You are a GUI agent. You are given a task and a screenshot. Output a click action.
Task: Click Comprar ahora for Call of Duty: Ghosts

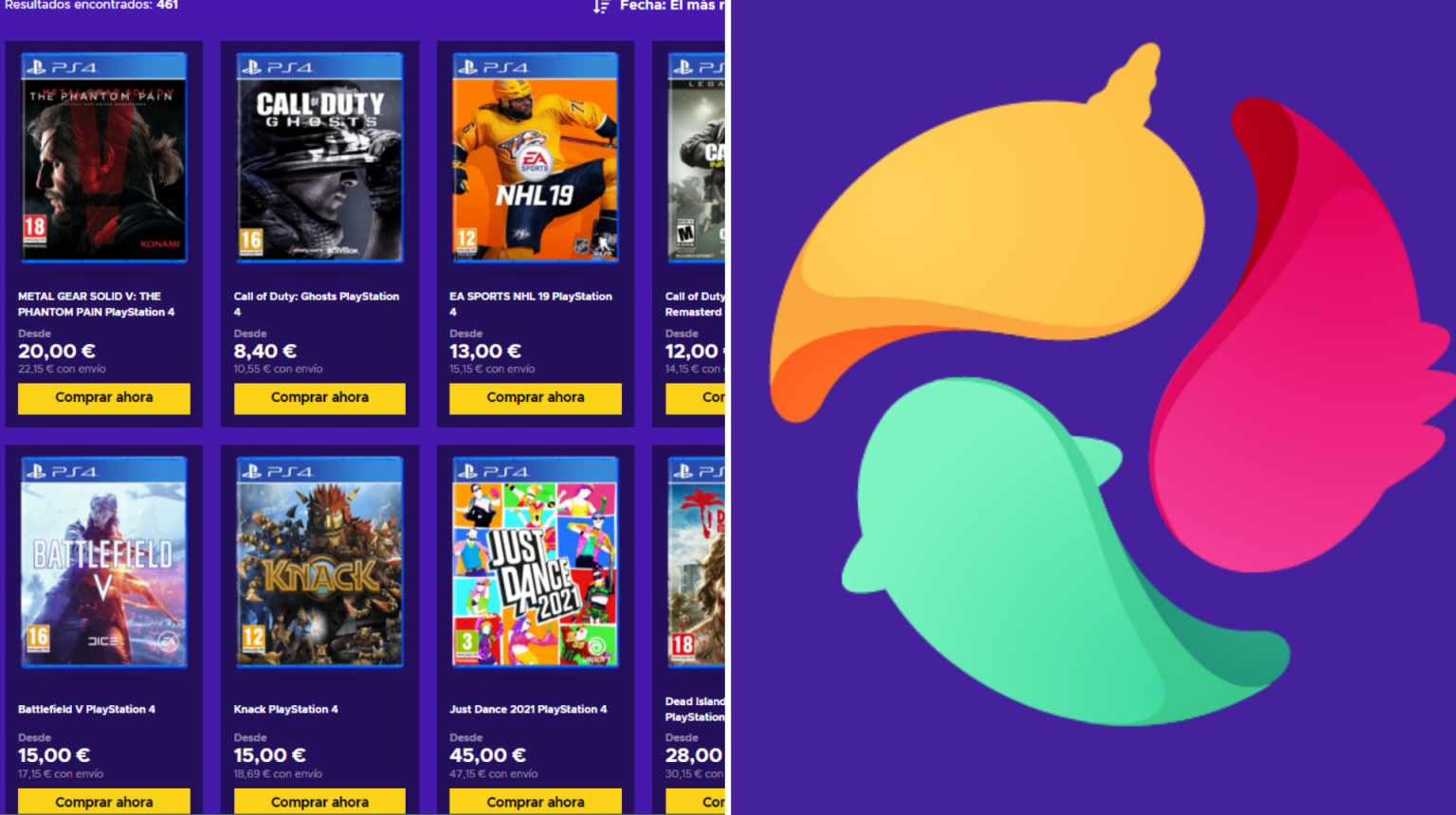[x=319, y=398]
